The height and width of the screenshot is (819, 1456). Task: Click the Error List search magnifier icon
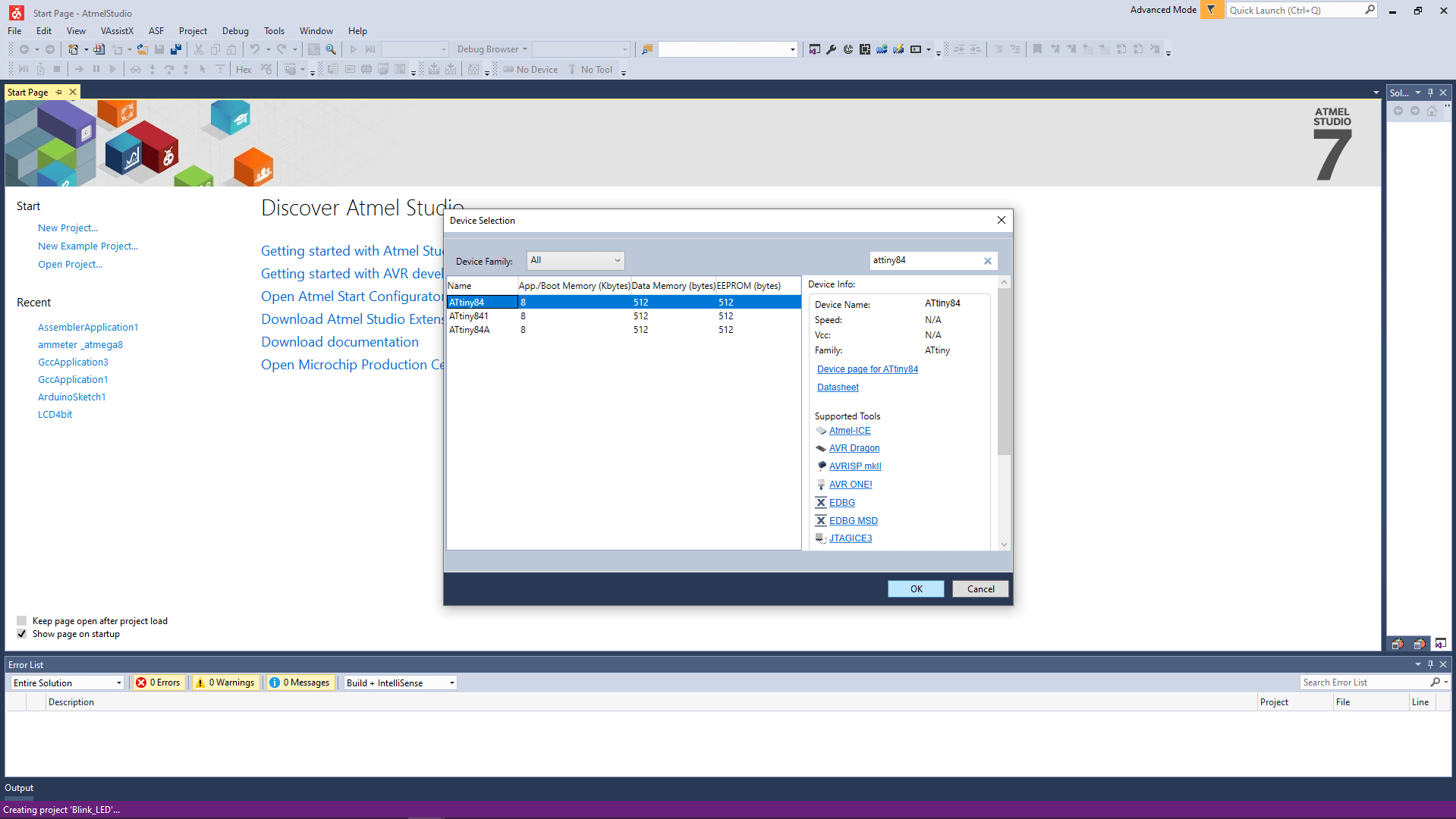(x=1436, y=682)
